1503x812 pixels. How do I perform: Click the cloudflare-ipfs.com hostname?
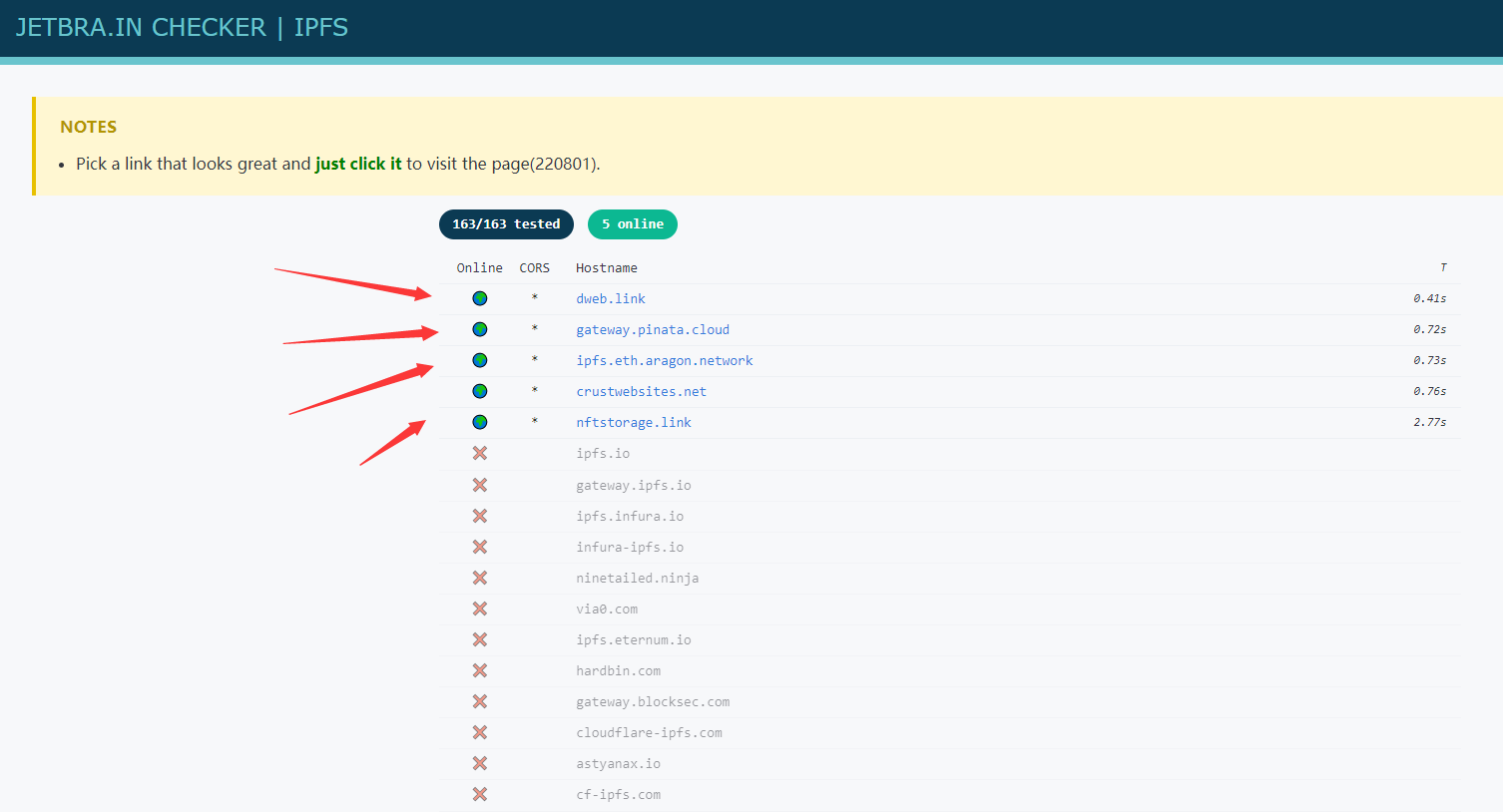point(650,732)
